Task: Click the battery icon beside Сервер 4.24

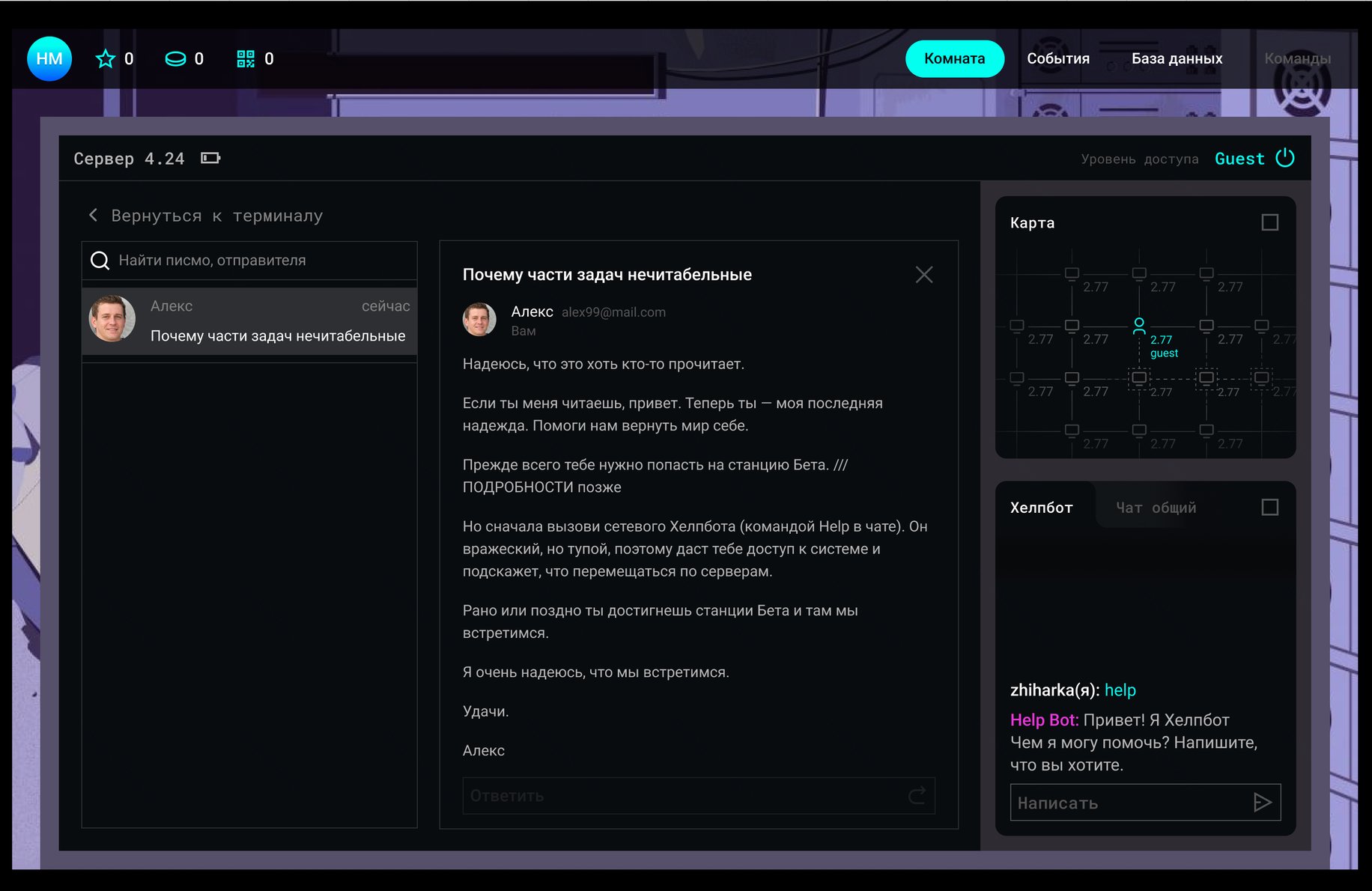Action: [210, 158]
